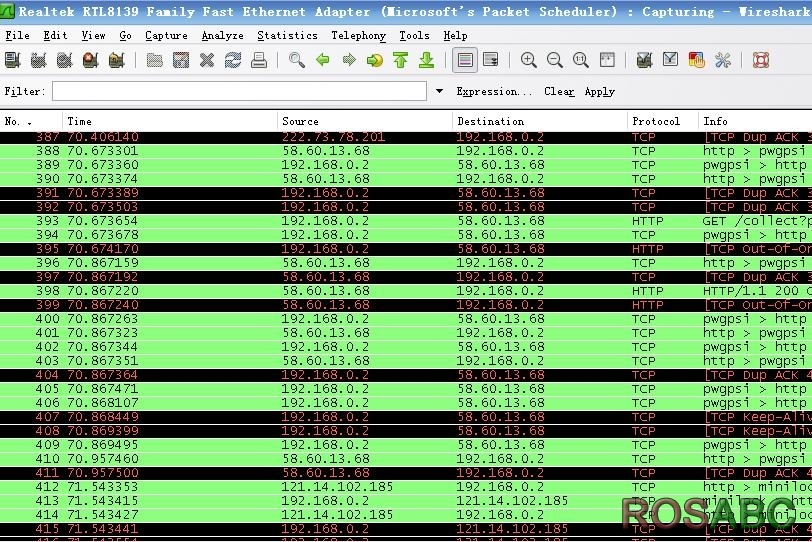The image size is (812, 542).
Task: Jump to the last packet
Action: pyautogui.click(x=427, y=60)
